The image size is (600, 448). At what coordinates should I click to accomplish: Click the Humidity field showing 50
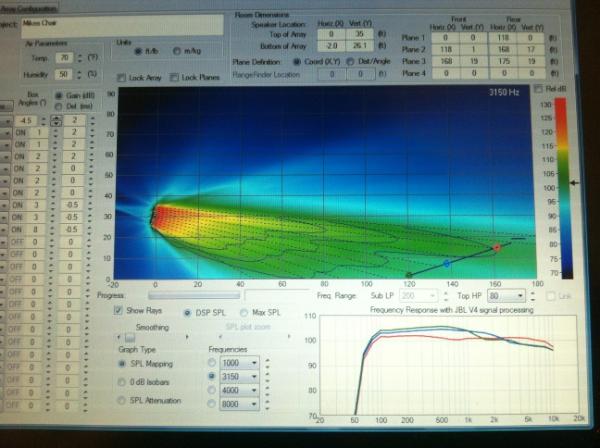pyautogui.click(x=65, y=74)
